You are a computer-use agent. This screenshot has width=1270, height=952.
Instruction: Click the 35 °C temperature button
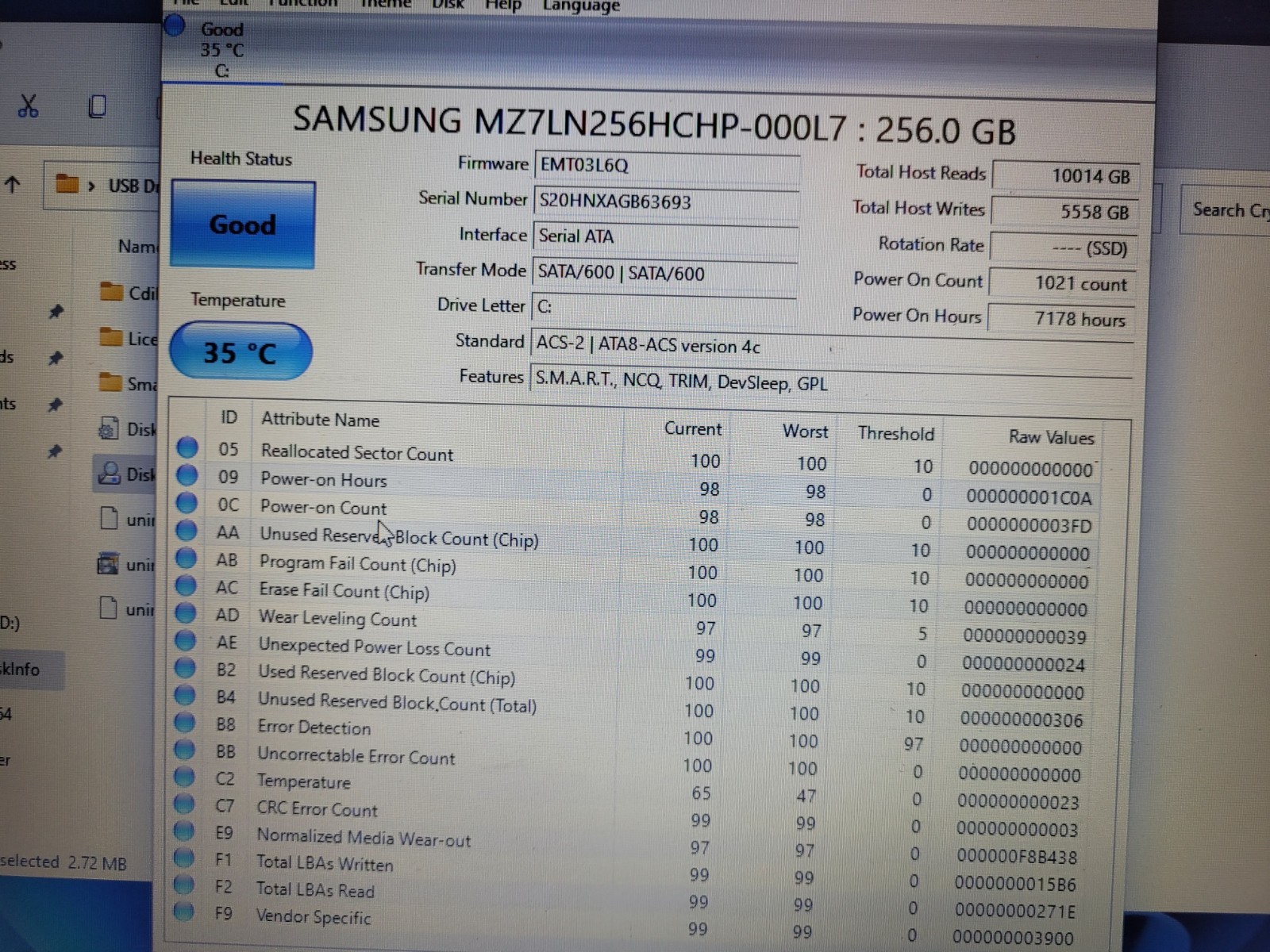(241, 351)
